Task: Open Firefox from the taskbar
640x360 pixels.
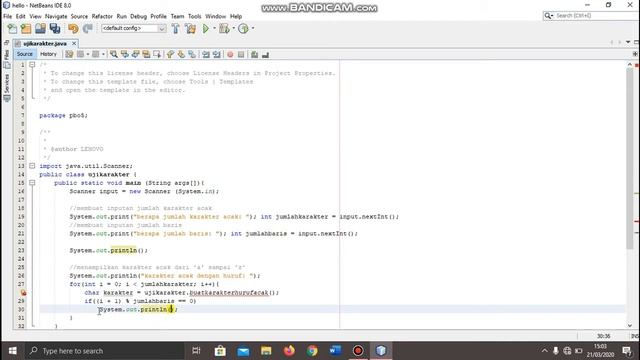Action: point(289,351)
